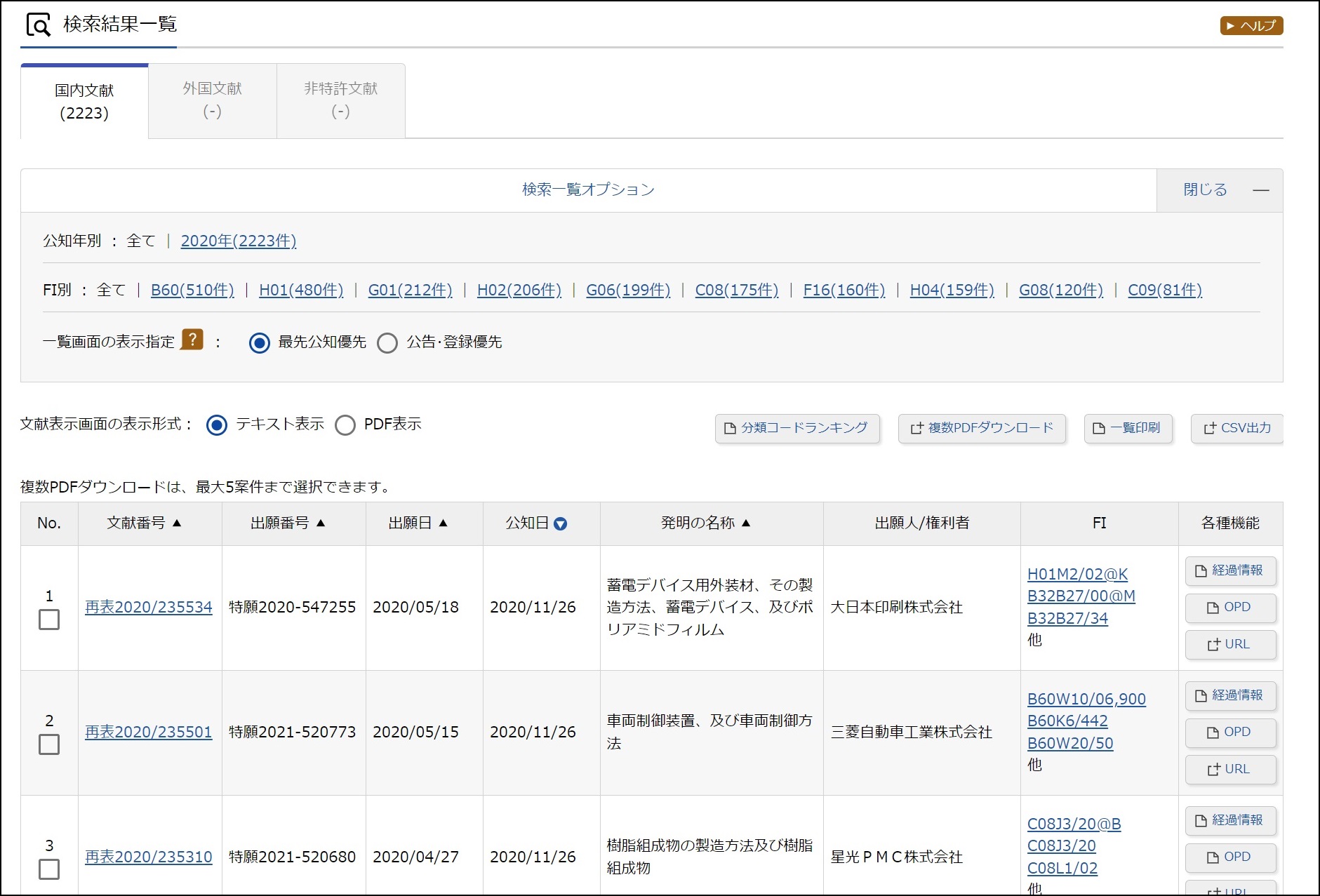Open document link 再表2020/235534
The image size is (1320, 896).
tap(148, 607)
